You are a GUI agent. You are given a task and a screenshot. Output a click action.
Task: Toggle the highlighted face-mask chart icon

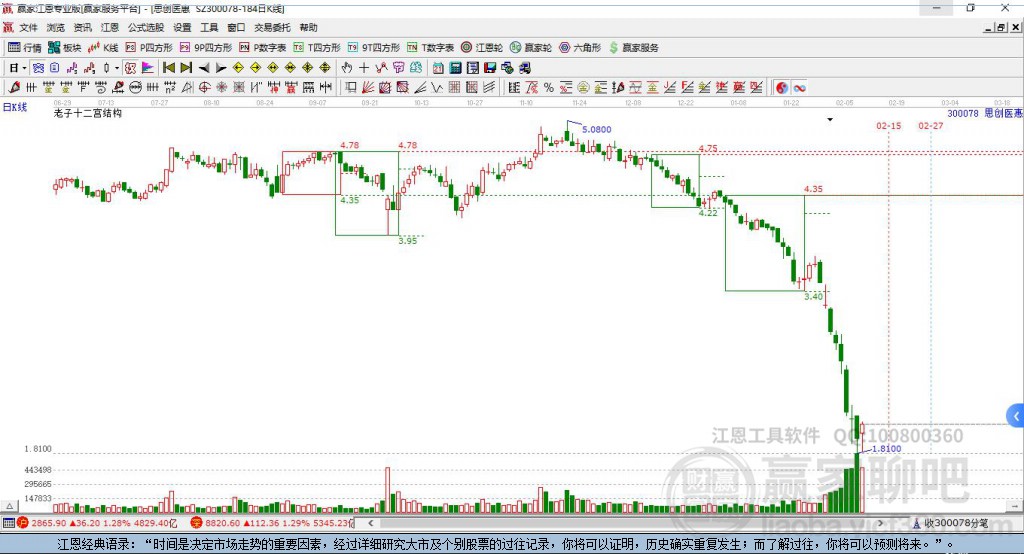pos(38,68)
